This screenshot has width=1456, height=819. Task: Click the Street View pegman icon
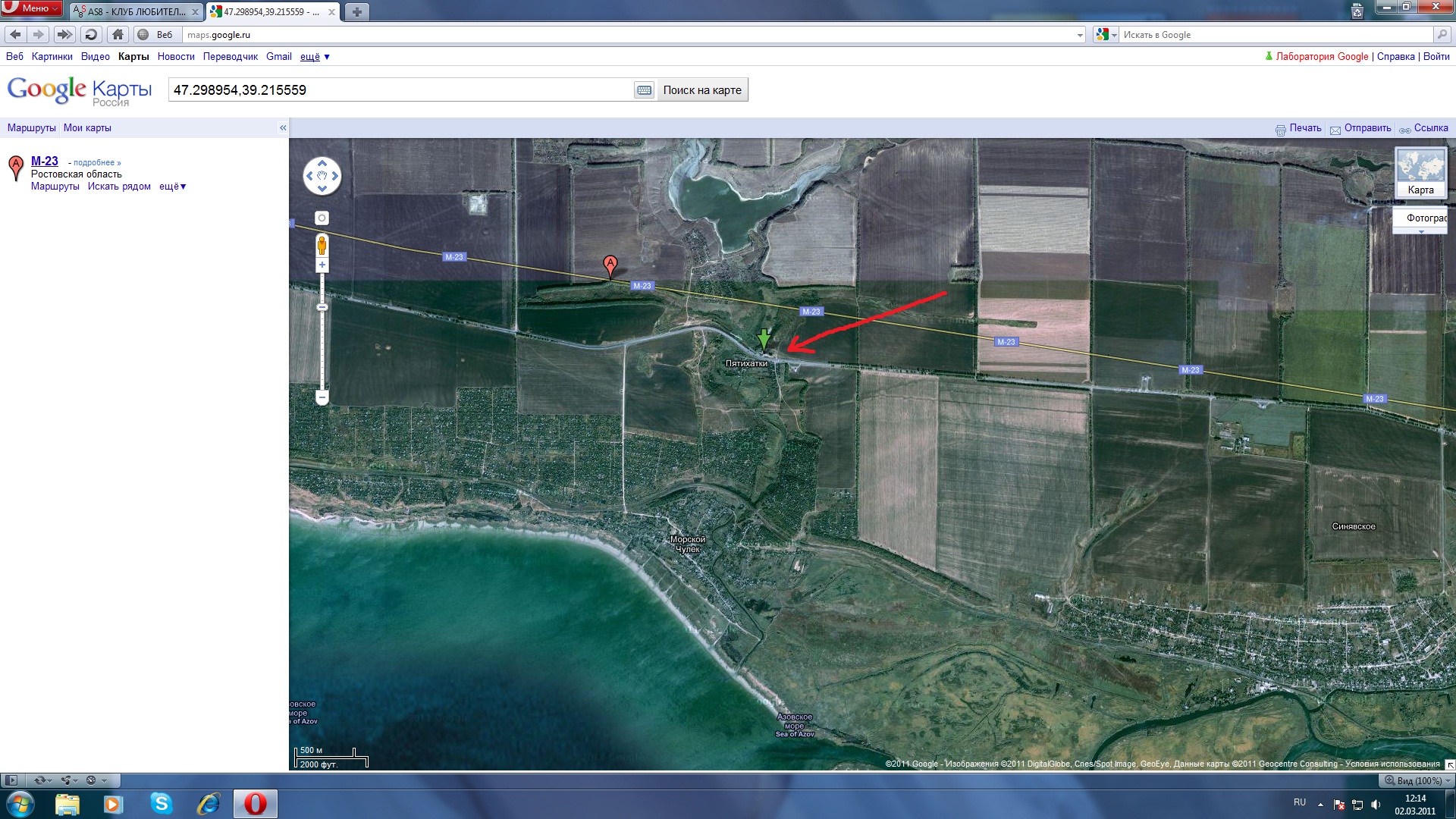pos(322,245)
